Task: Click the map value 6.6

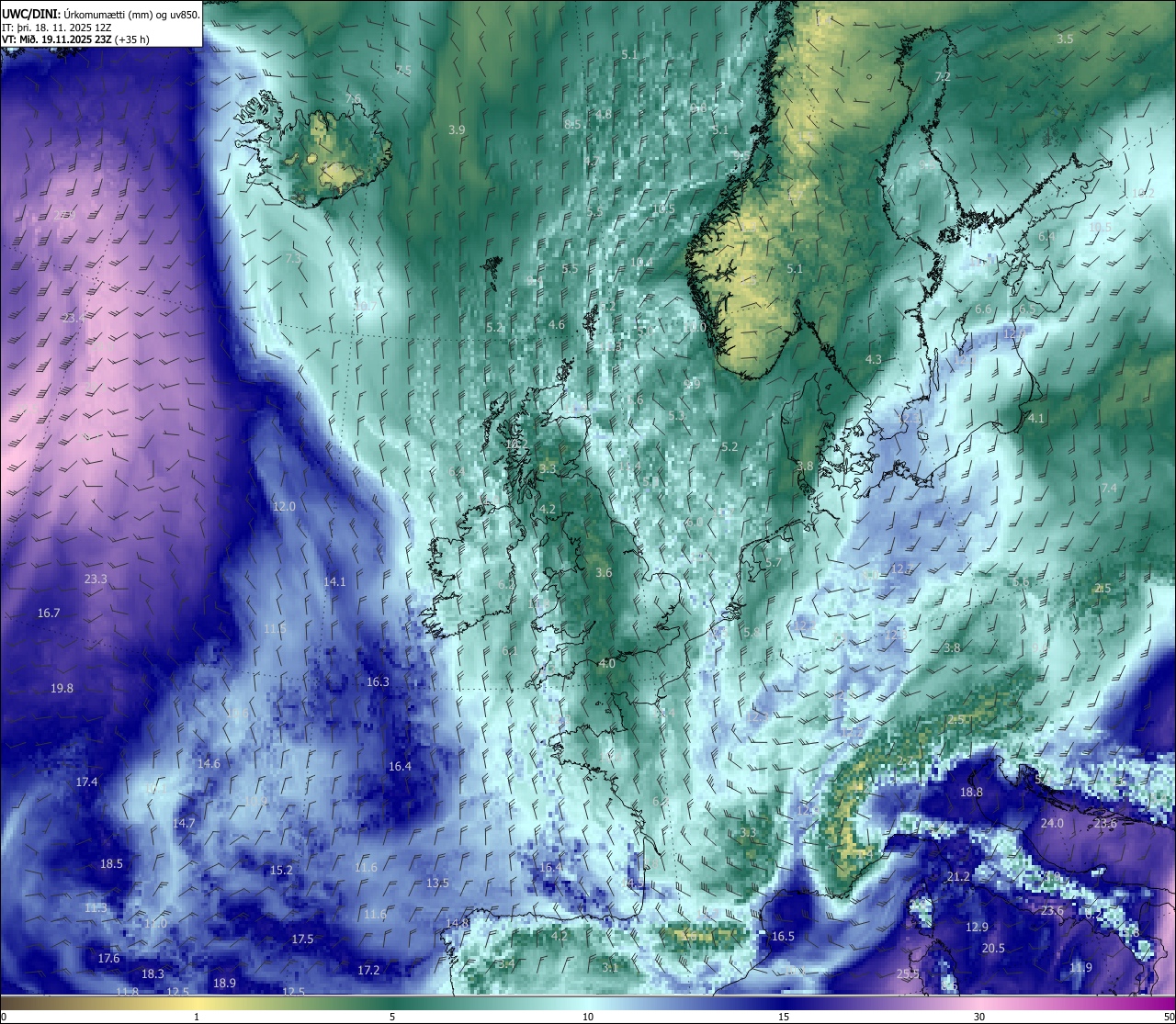Action: click(x=983, y=309)
